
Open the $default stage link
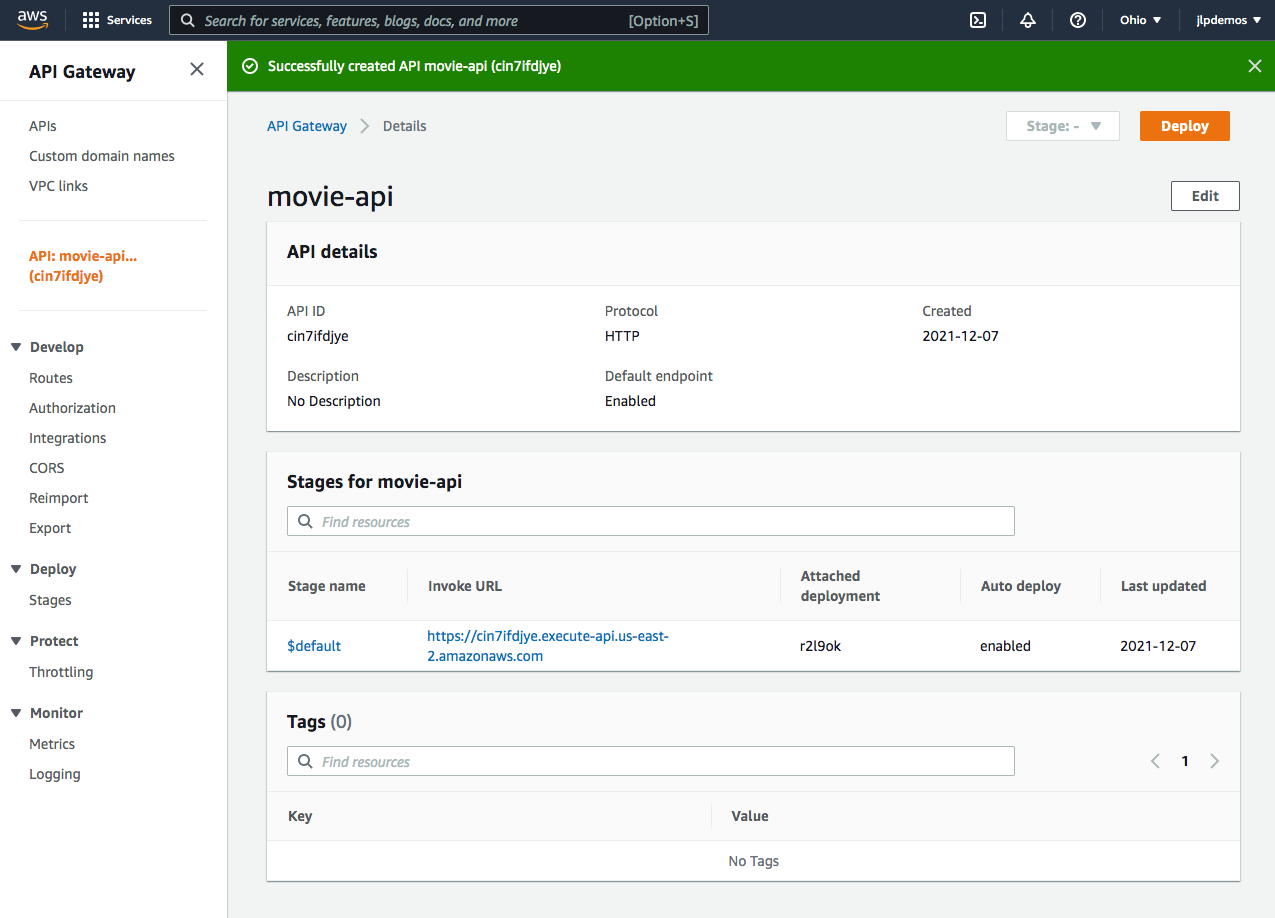click(x=314, y=646)
